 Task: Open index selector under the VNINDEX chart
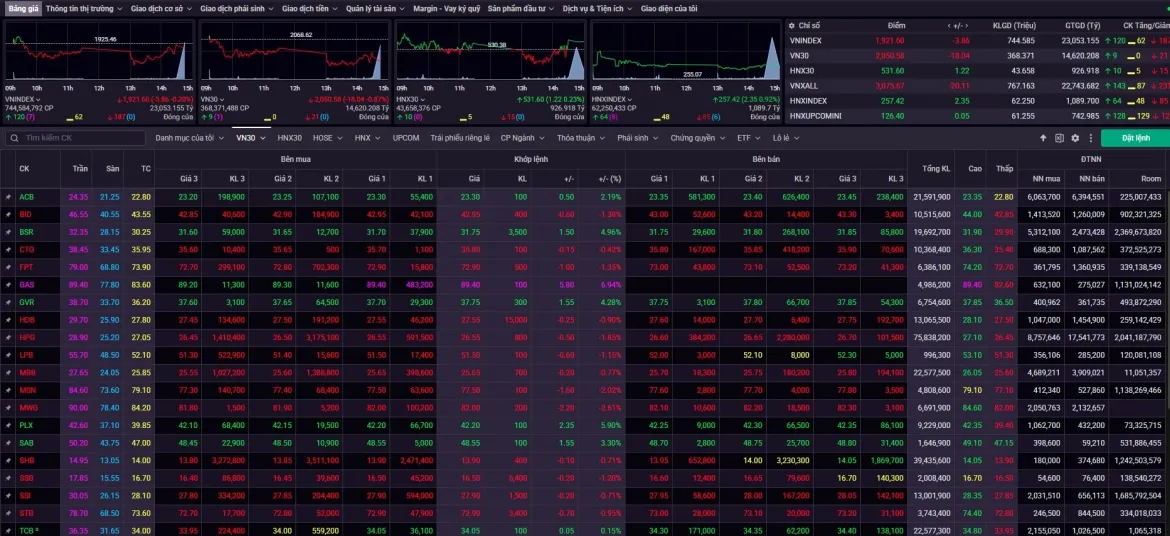[x=22, y=99]
